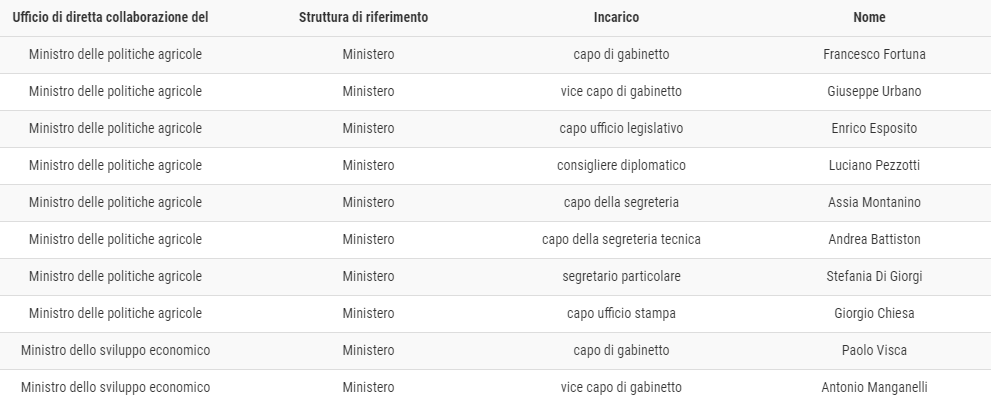The width and height of the screenshot is (991, 405).
Task: Select the name Paolo Visca
Action: [874, 350]
